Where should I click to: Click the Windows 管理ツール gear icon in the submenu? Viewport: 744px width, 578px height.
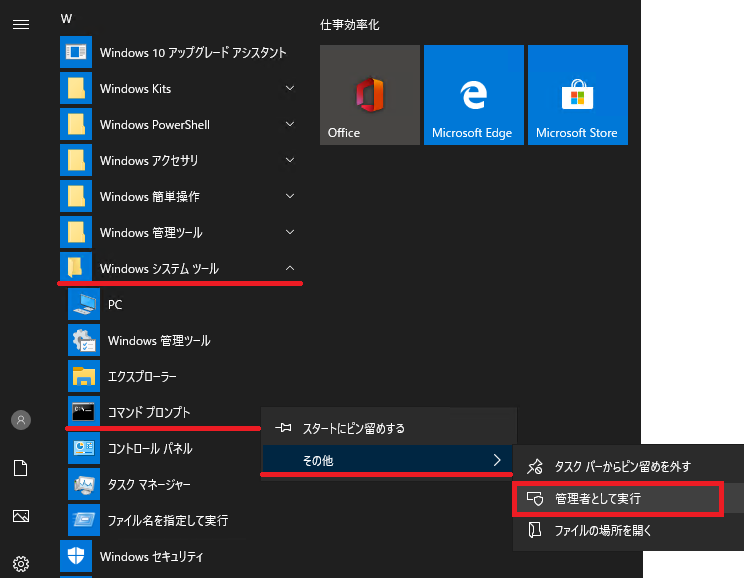coord(84,340)
